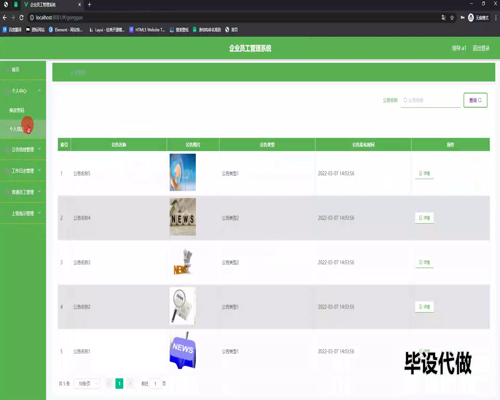Viewport: 500px width, 400px height.
Task: Open the 10条/页 page-size dropdown
Action: click(x=87, y=384)
